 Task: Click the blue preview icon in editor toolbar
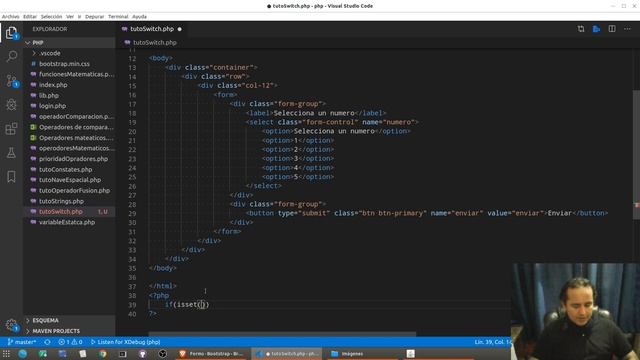tap(596, 29)
